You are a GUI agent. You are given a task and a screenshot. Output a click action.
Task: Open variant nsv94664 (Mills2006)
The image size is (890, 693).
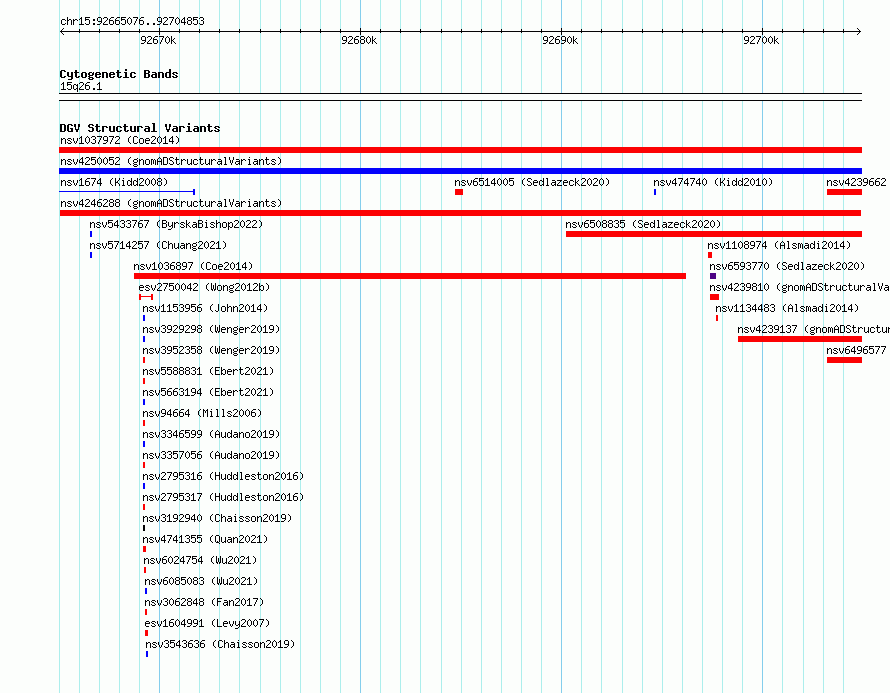coord(202,413)
